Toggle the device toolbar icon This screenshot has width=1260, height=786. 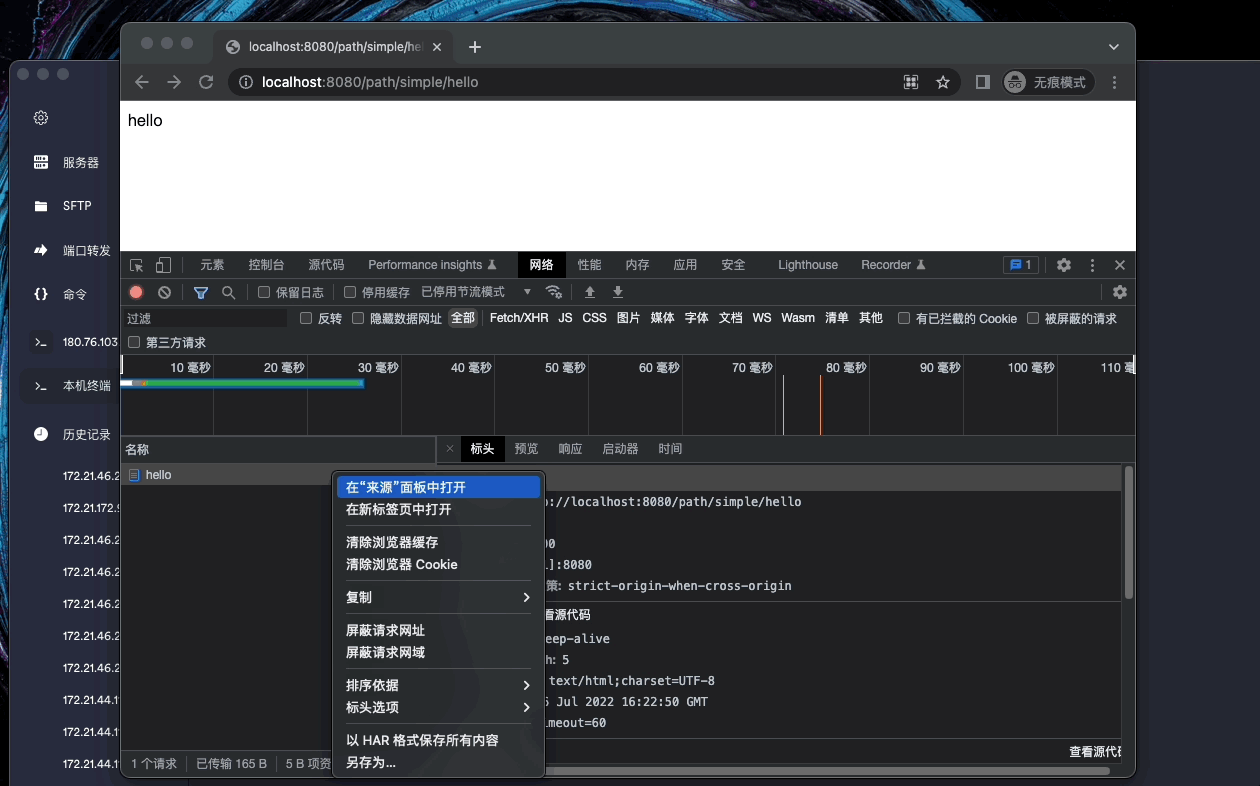click(163, 265)
